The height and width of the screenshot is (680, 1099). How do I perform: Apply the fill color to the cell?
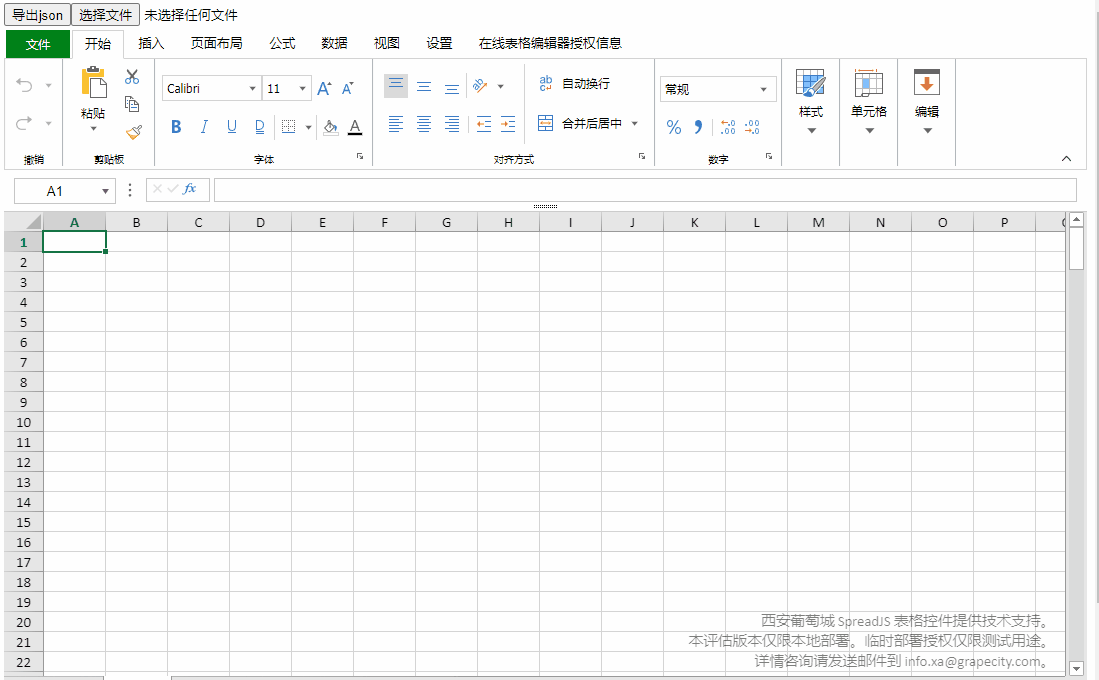(330, 127)
